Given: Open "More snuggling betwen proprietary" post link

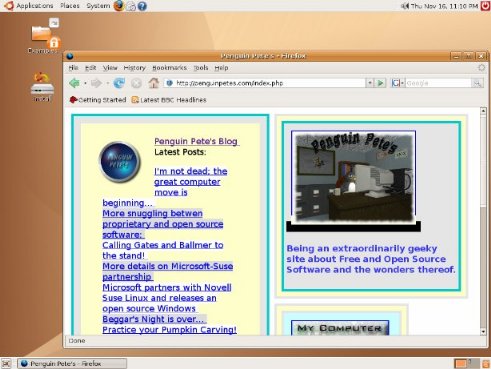Looking at the screenshot, I should (163, 224).
